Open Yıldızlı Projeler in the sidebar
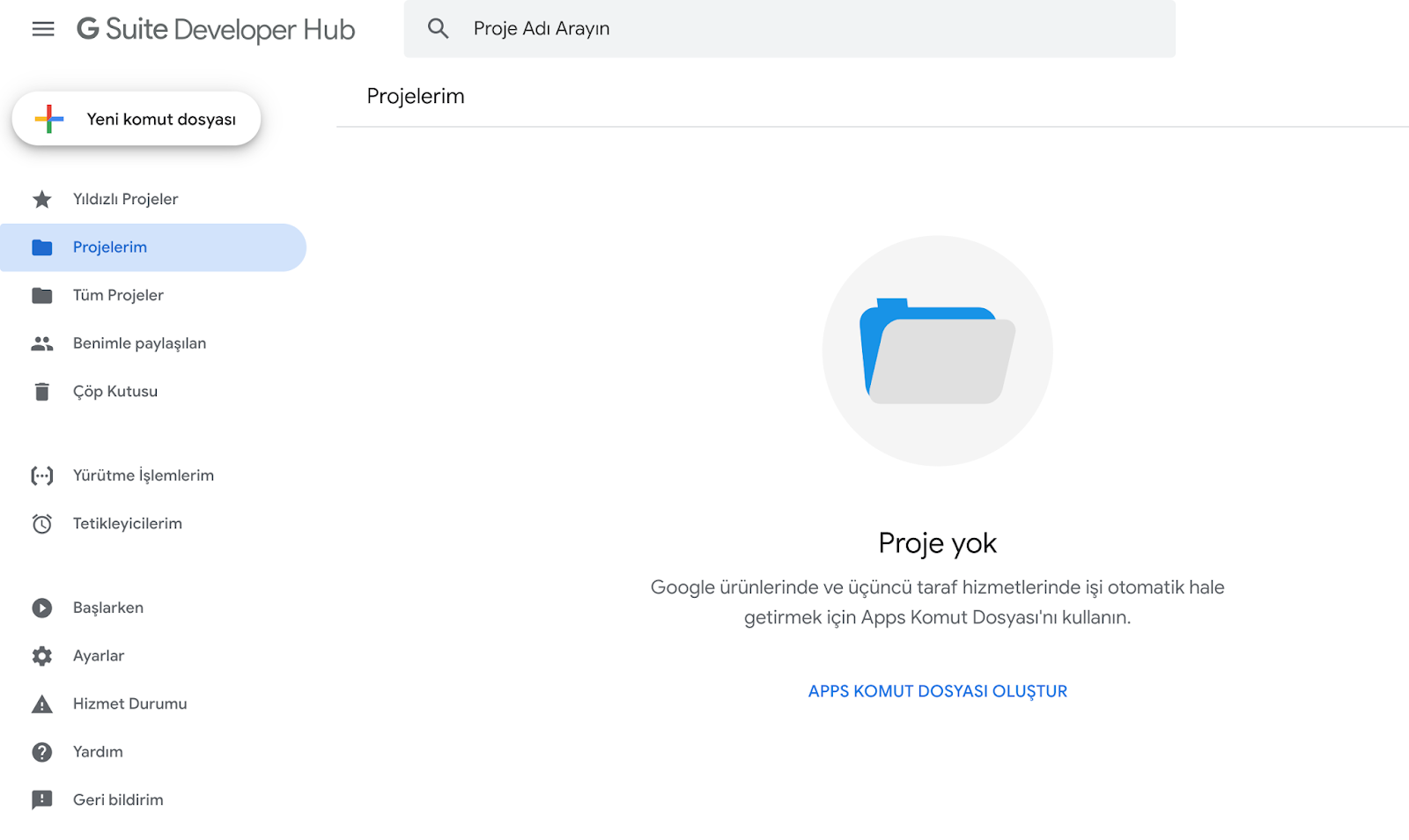 [153, 199]
